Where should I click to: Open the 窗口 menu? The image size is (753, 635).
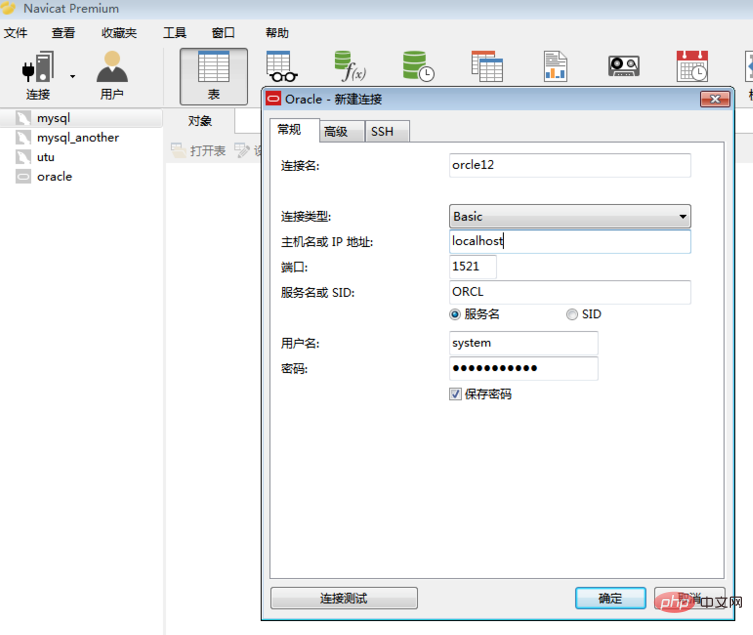point(223,33)
